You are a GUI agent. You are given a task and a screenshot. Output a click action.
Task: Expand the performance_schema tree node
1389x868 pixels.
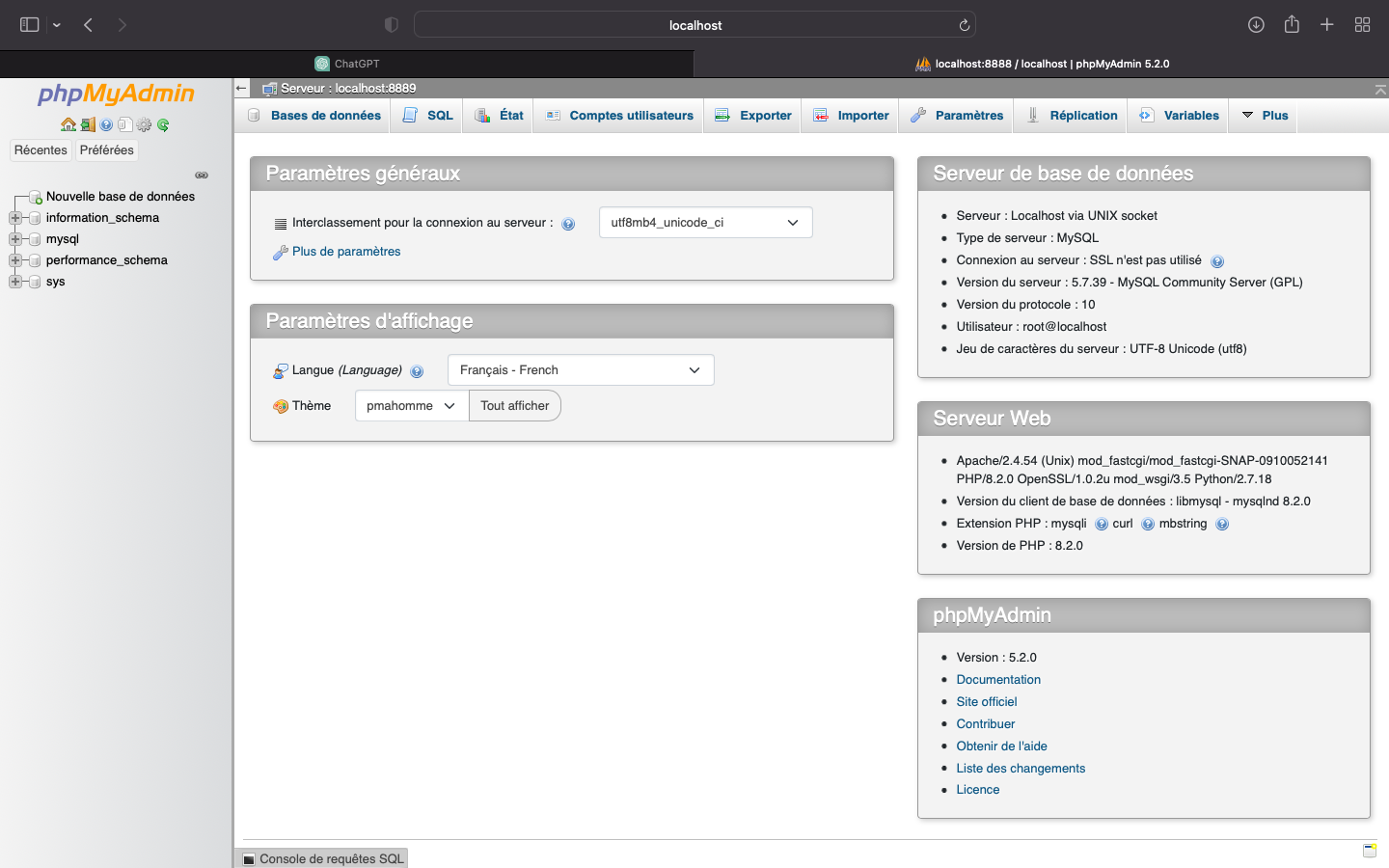[15, 260]
